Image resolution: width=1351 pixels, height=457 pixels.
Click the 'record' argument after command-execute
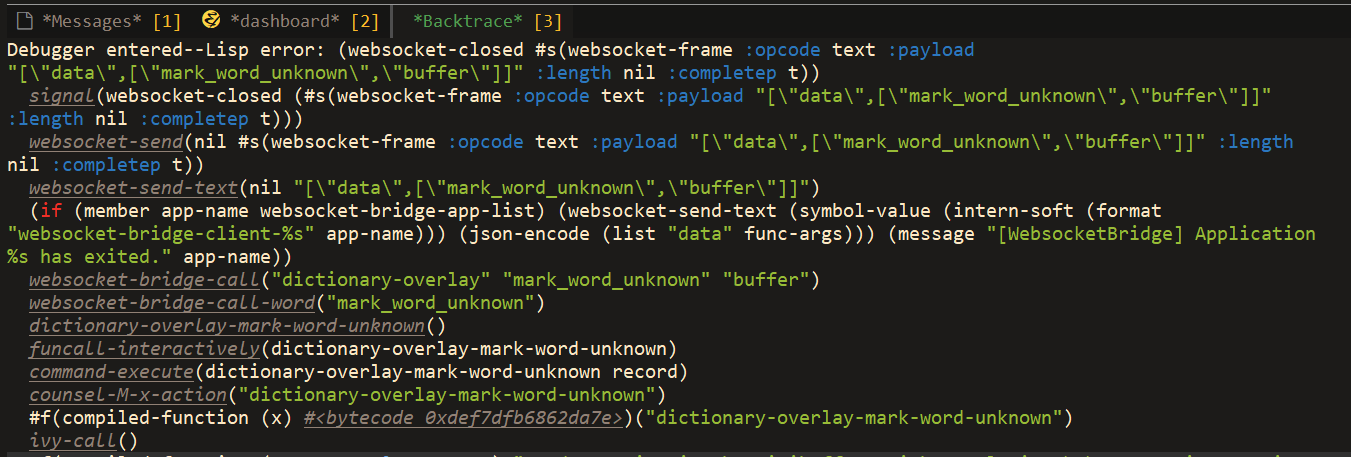click(x=646, y=372)
